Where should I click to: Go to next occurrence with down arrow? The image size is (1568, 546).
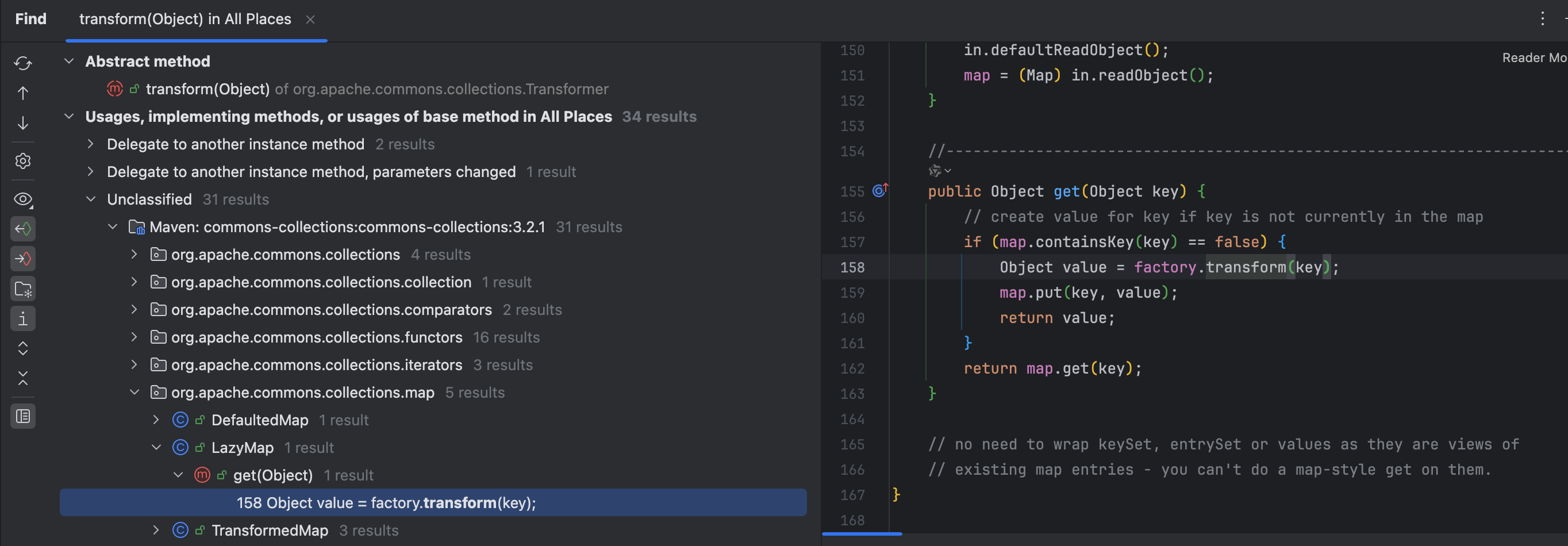[23, 123]
